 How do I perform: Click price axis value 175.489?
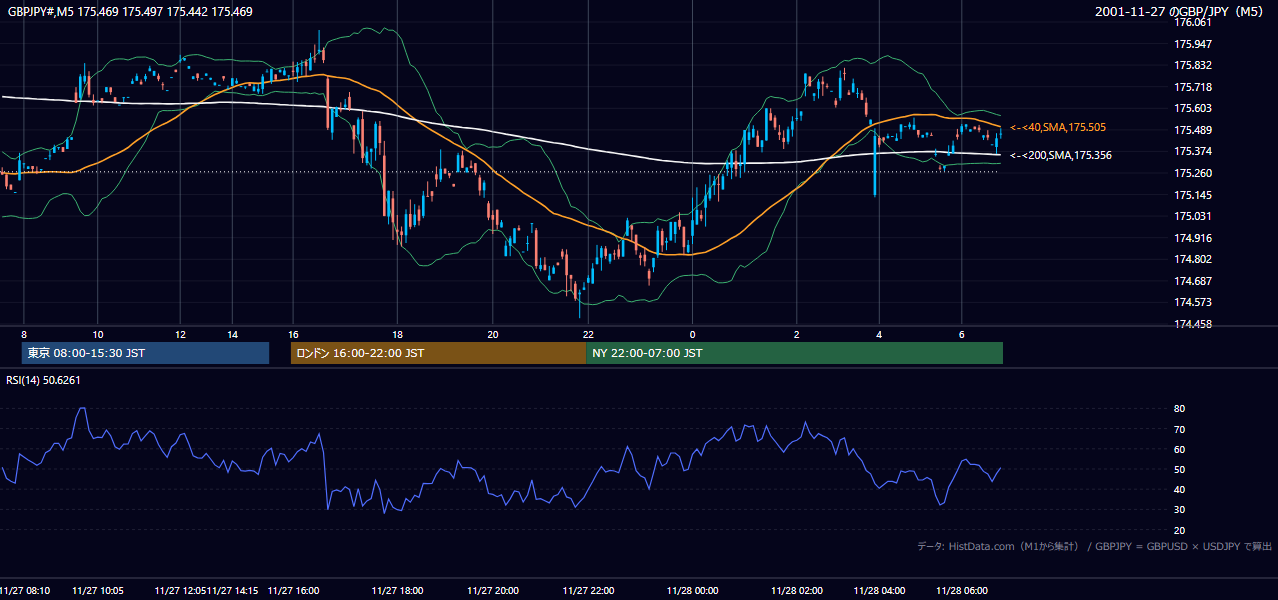(x=1193, y=130)
